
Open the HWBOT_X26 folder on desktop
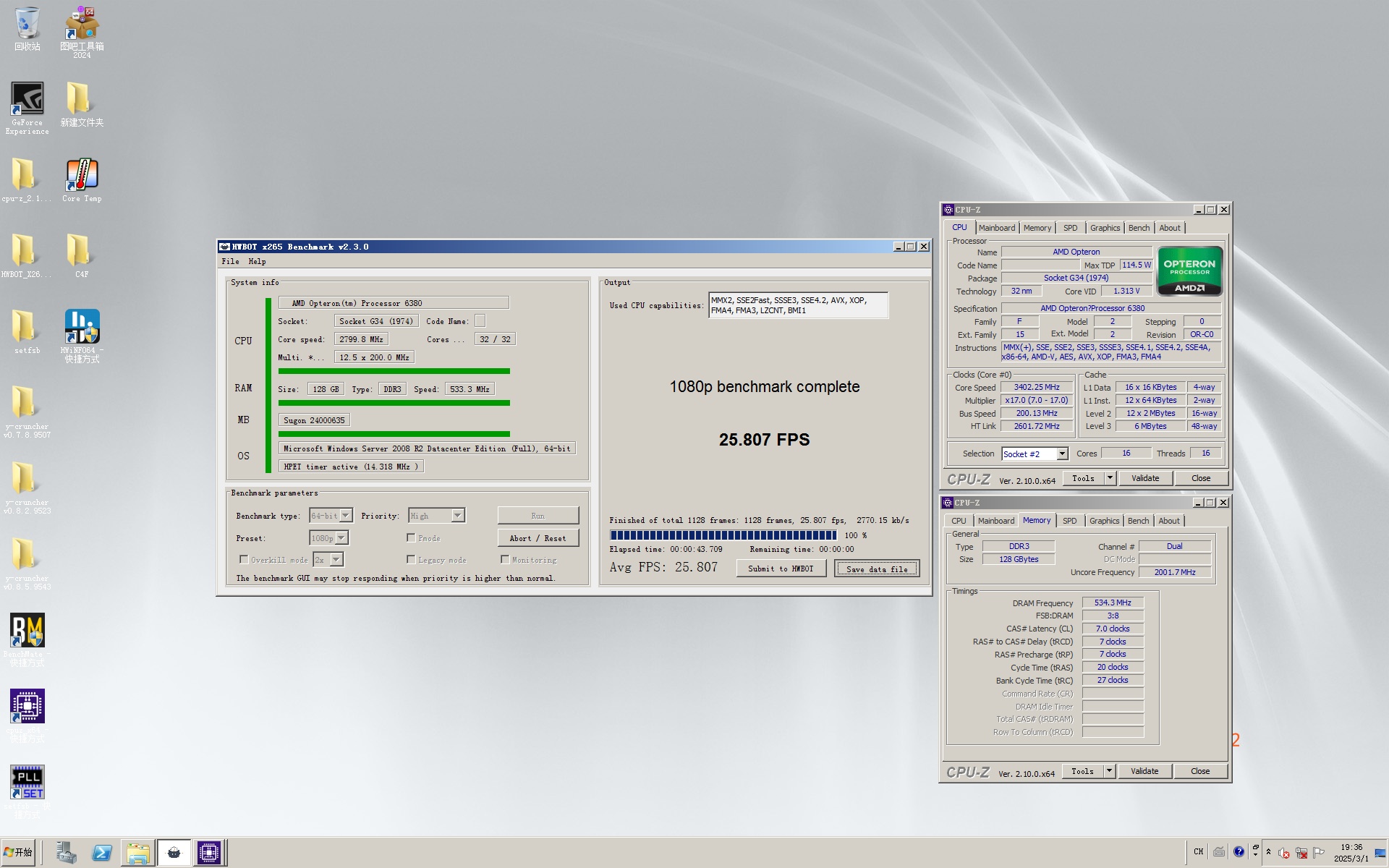click(x=27, y=256)
